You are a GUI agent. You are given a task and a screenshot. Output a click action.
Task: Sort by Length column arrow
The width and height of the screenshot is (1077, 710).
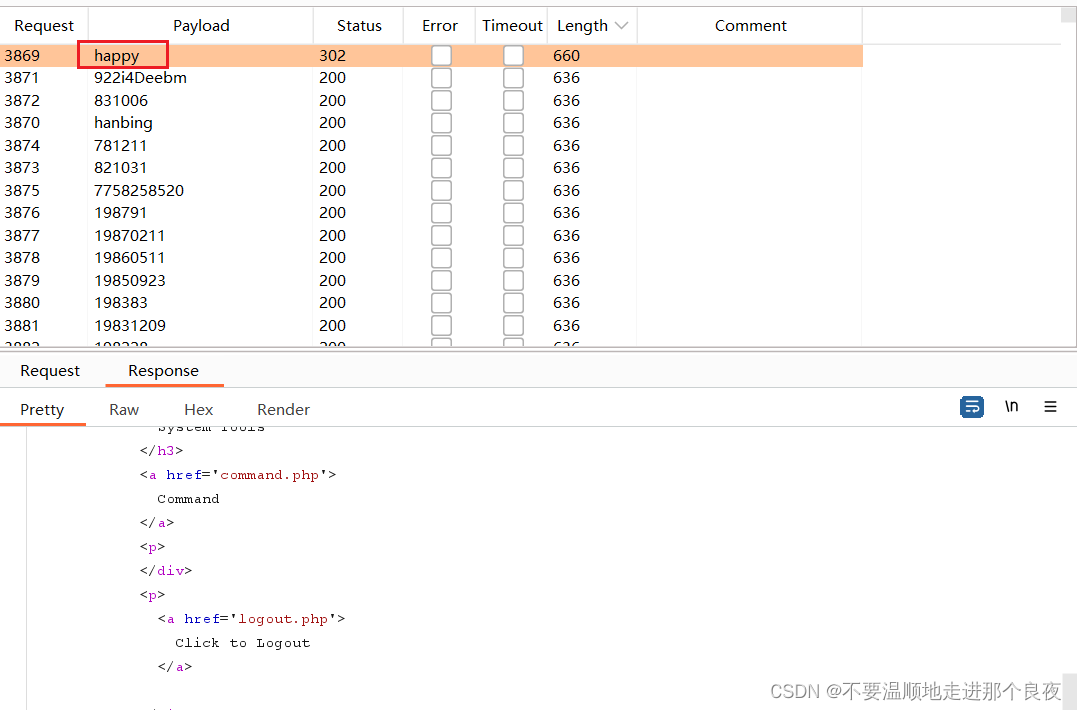pos(622,26)
